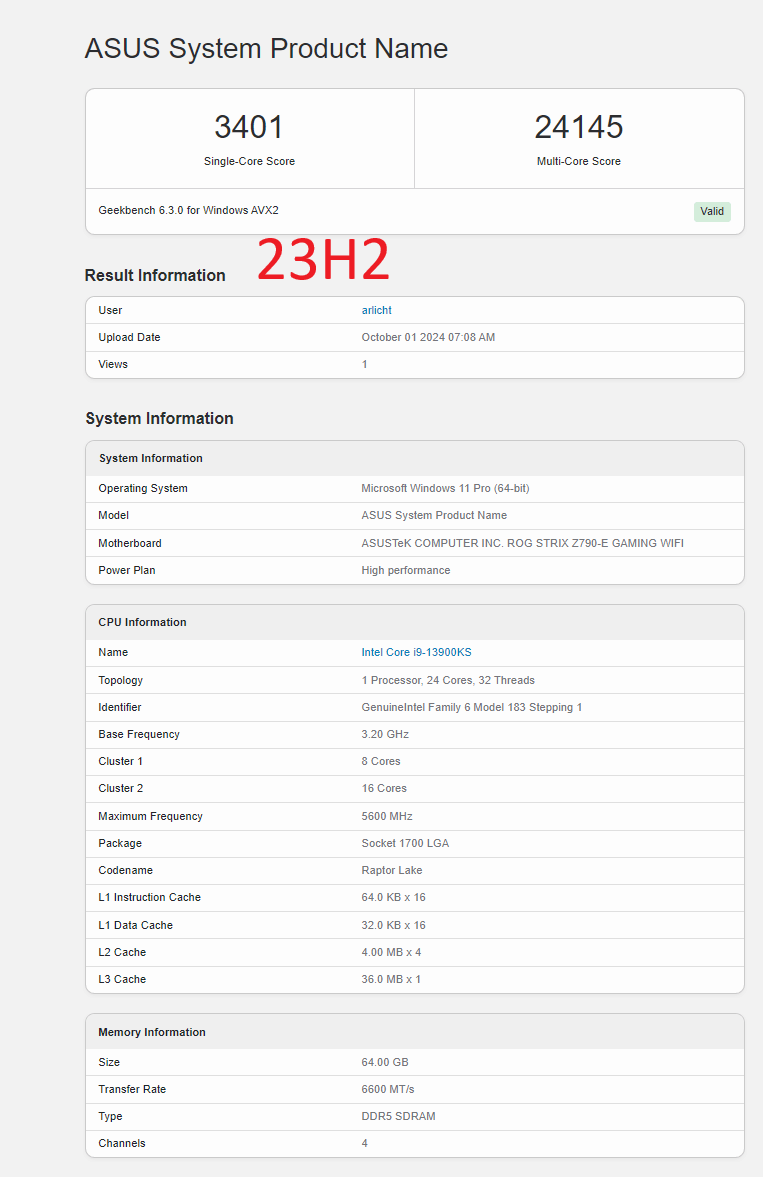
Task: Click the Result Information heading
Action: (155, 275)
